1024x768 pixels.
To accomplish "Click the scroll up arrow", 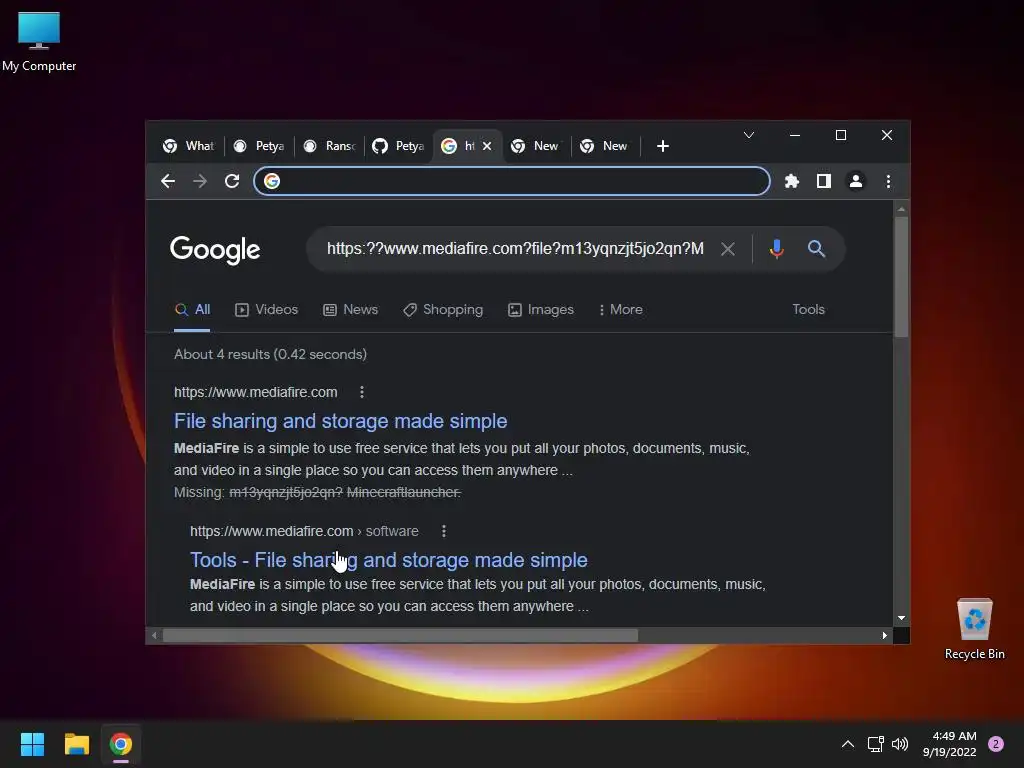I will [901, 210].
